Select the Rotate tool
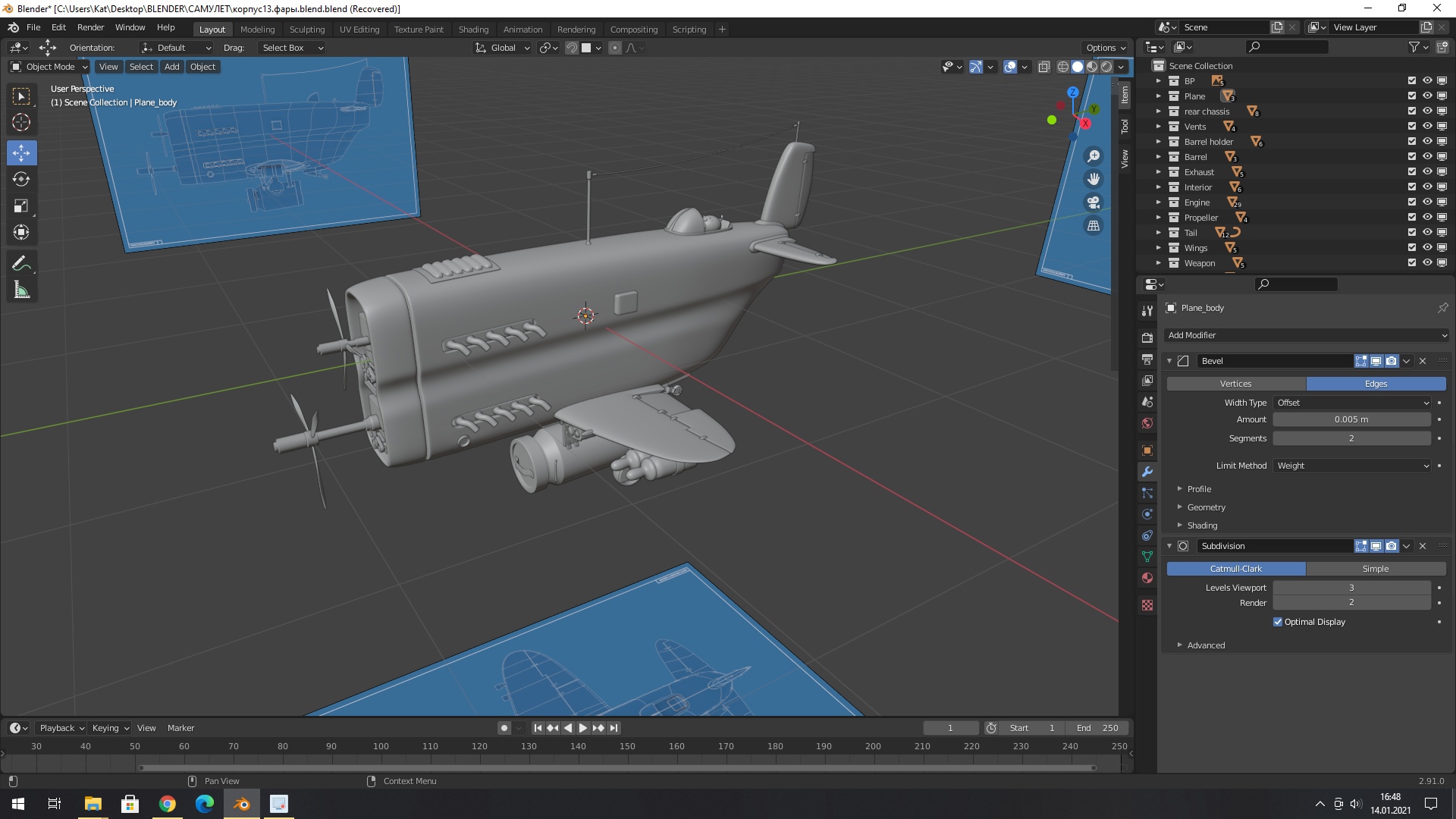Screen dimensions: 1456x819 tap(21, 179)
